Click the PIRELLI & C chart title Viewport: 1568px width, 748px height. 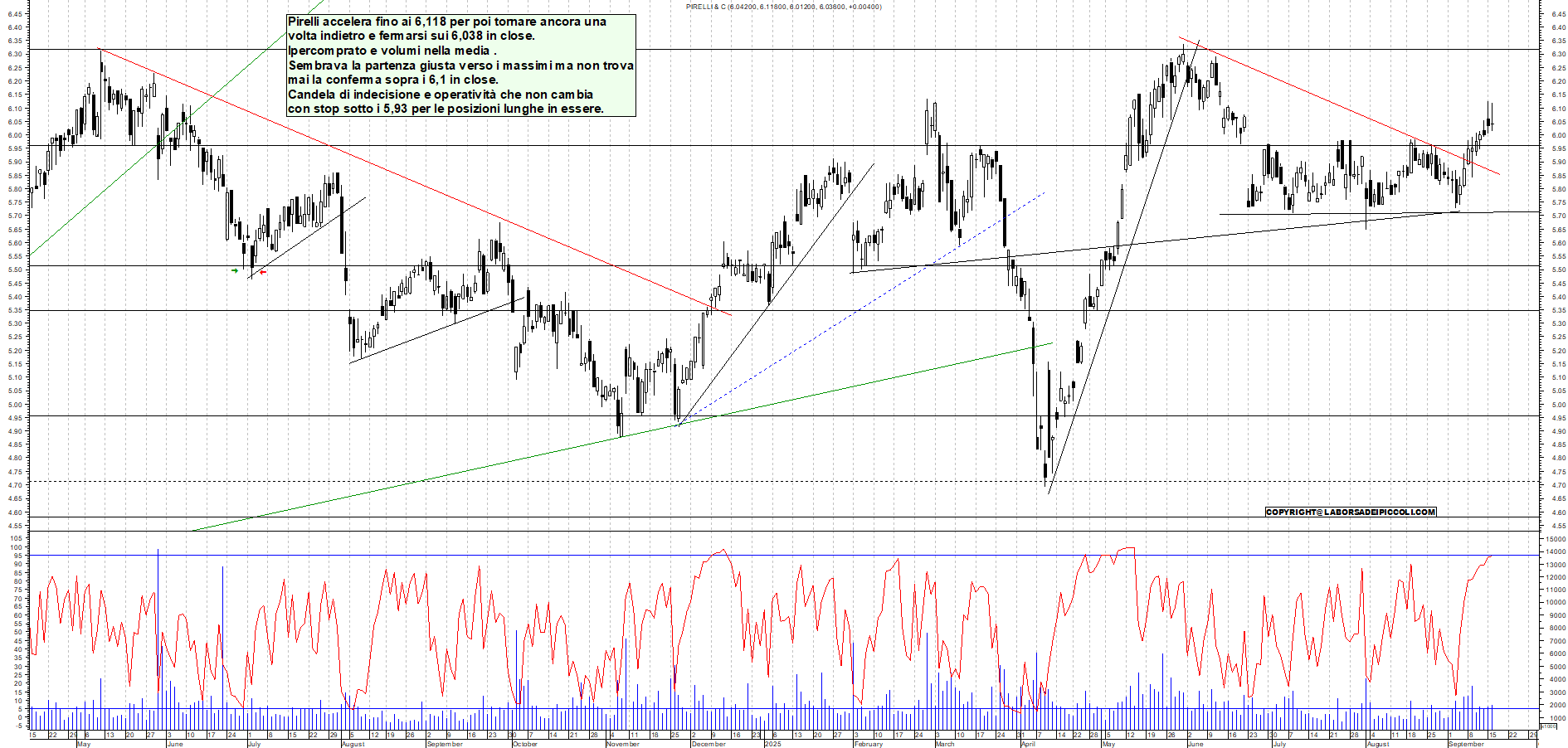tap(784, 7)
